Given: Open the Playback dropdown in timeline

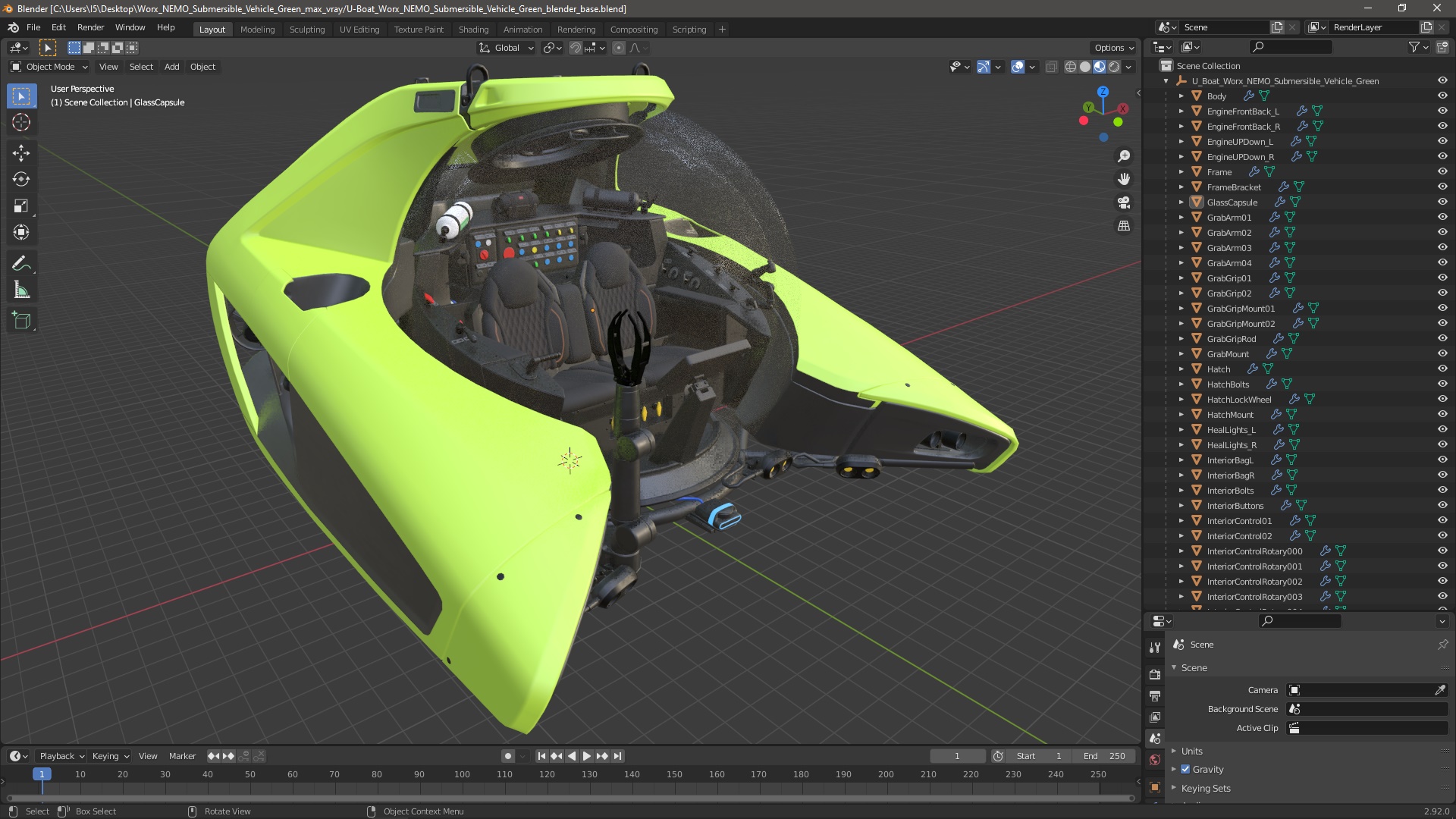Looking at the screenshot, I should pyautogui.click(x=61, y=756).
